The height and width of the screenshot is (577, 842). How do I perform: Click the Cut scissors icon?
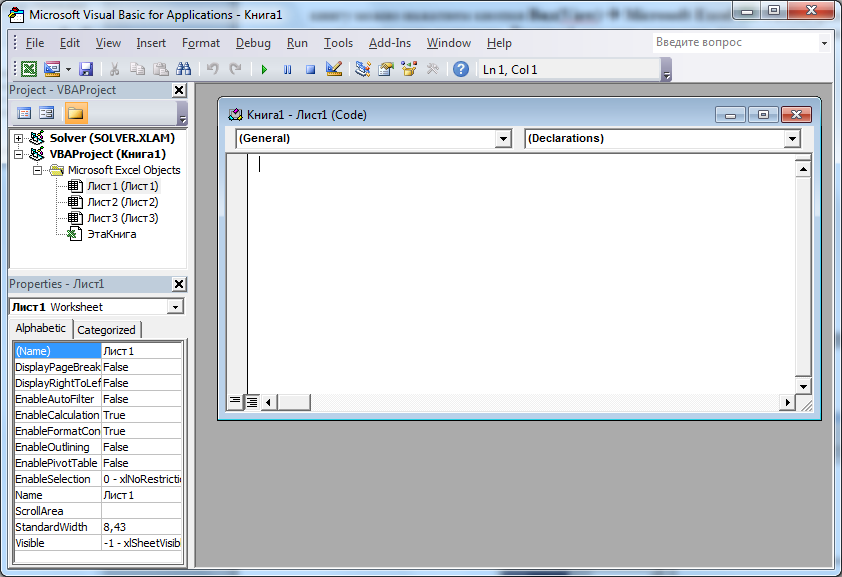click(x=114, y=69)
